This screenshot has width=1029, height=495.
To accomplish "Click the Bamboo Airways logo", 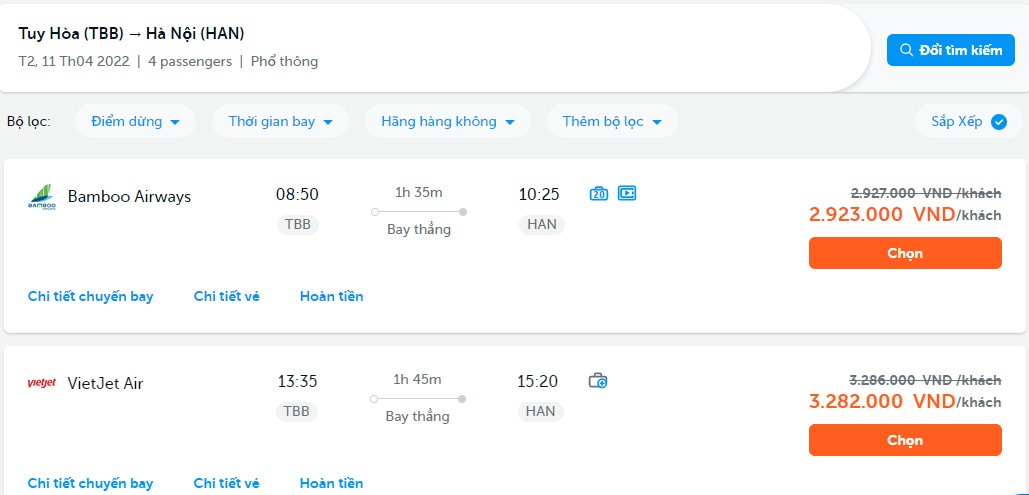I will [x=42, y=197].
